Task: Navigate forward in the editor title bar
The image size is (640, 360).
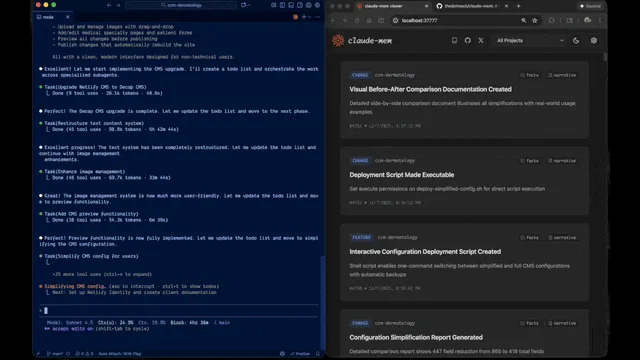Action: click(x=118, y=5)
